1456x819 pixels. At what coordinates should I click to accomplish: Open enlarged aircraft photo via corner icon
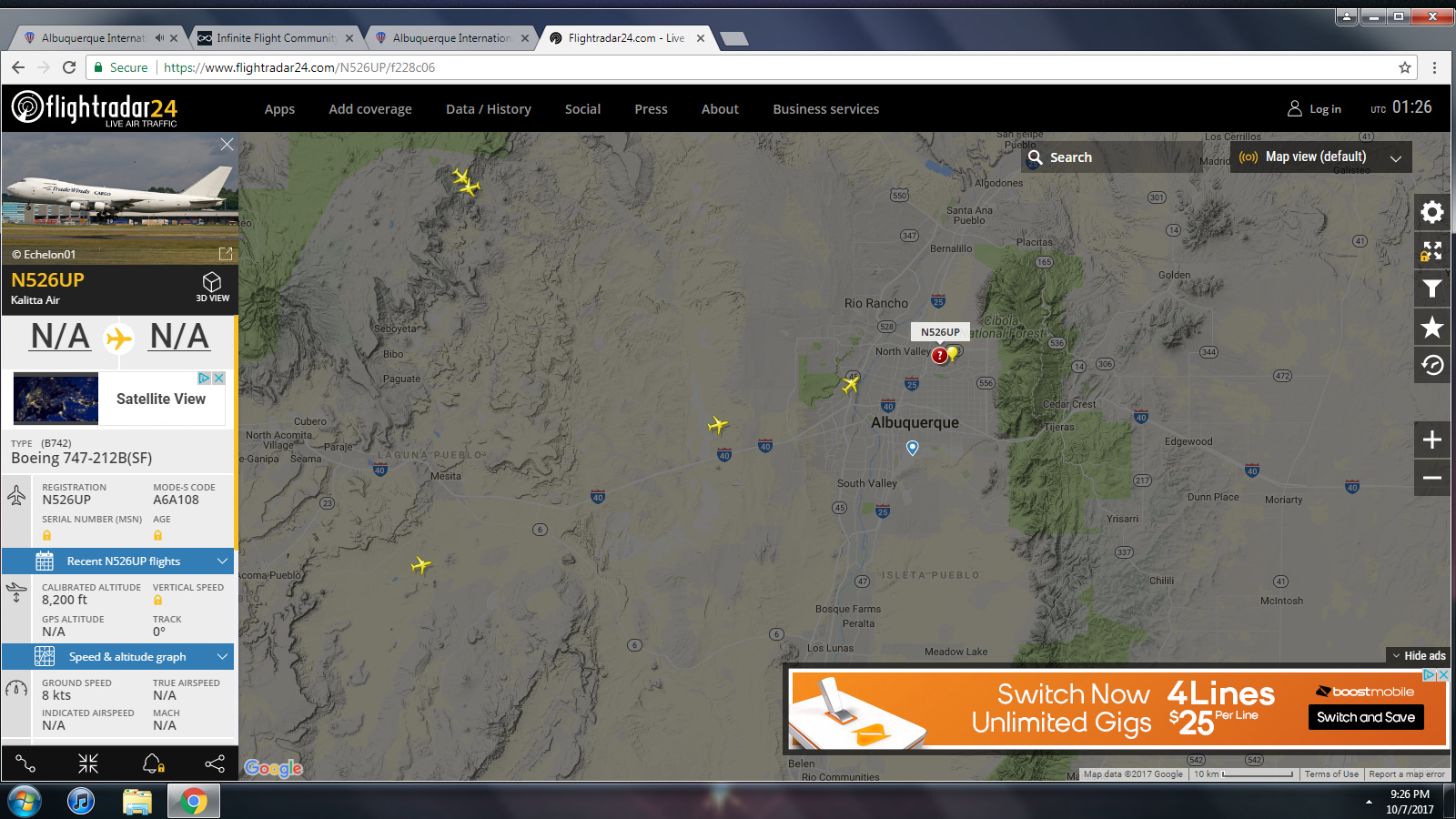point(226,254)
